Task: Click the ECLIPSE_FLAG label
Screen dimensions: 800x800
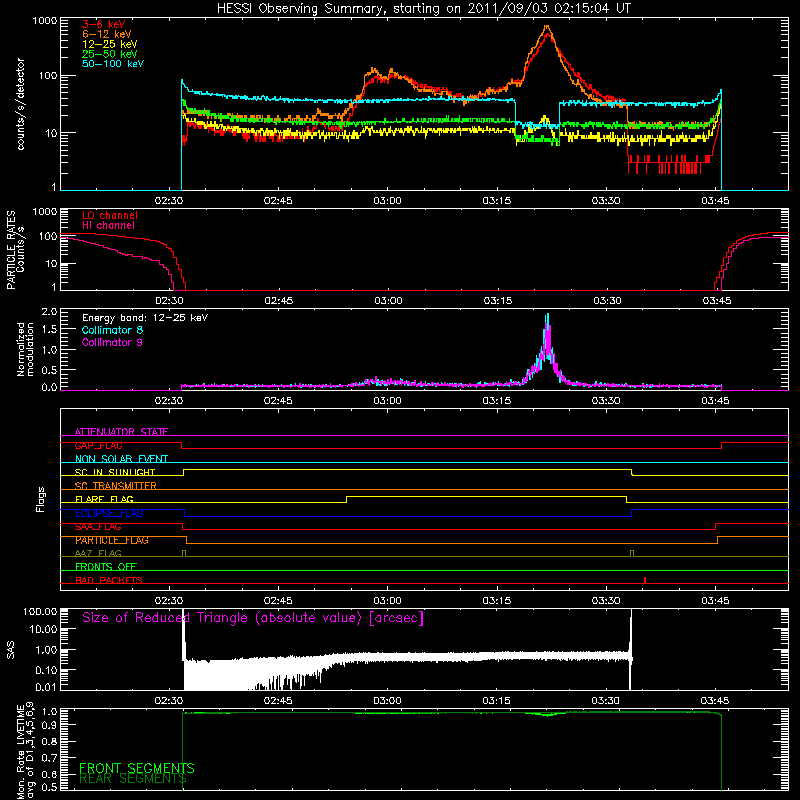Action: [x=109, y=513]
